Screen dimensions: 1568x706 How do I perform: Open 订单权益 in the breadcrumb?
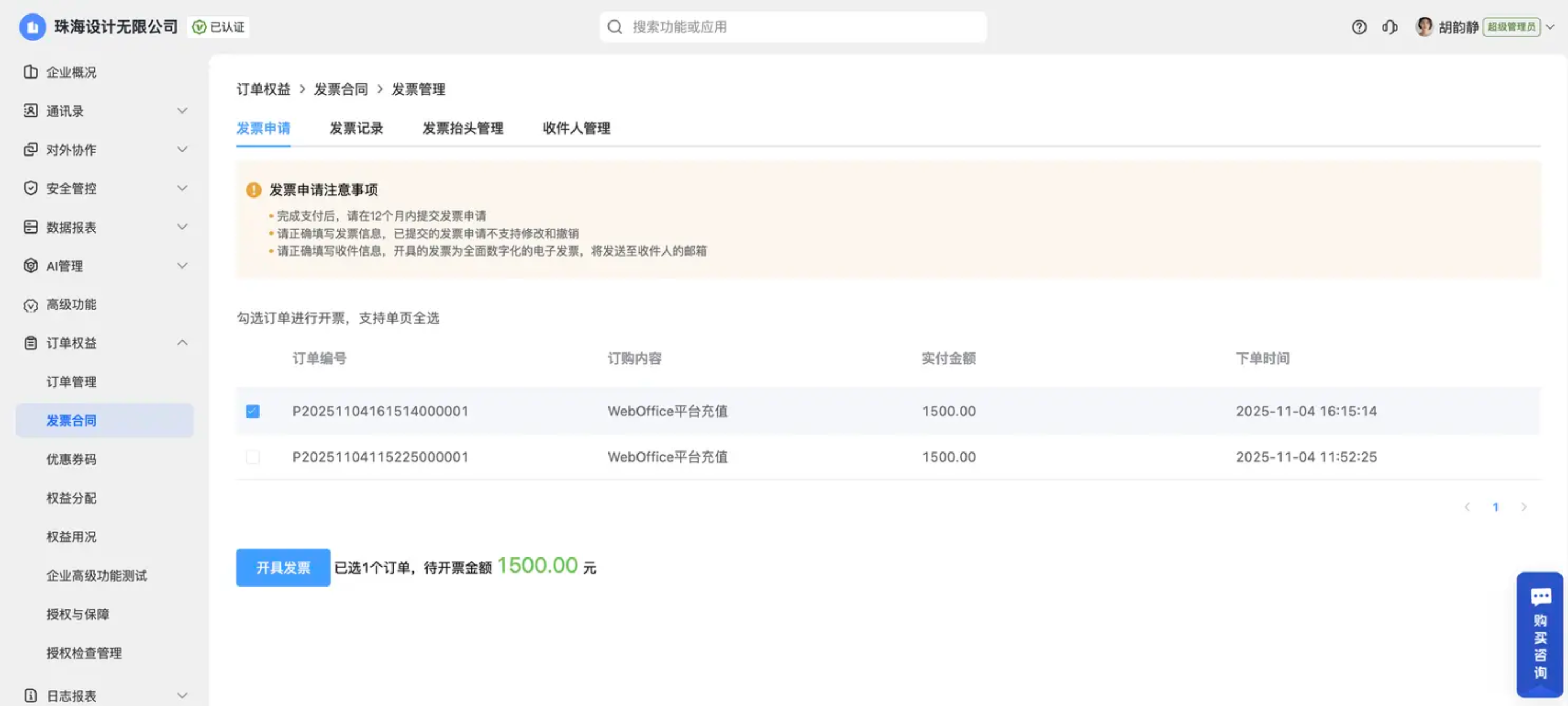coord(263,89)
